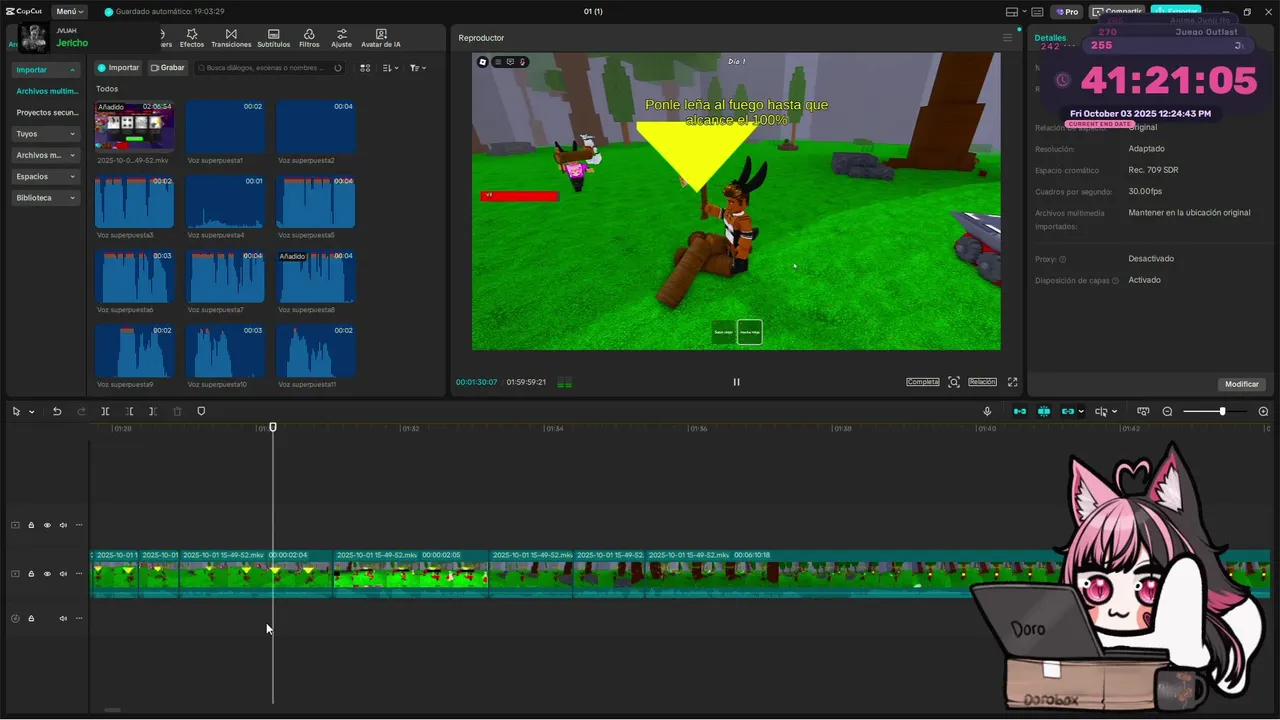Zoom in the timeline

point(1263,411)
